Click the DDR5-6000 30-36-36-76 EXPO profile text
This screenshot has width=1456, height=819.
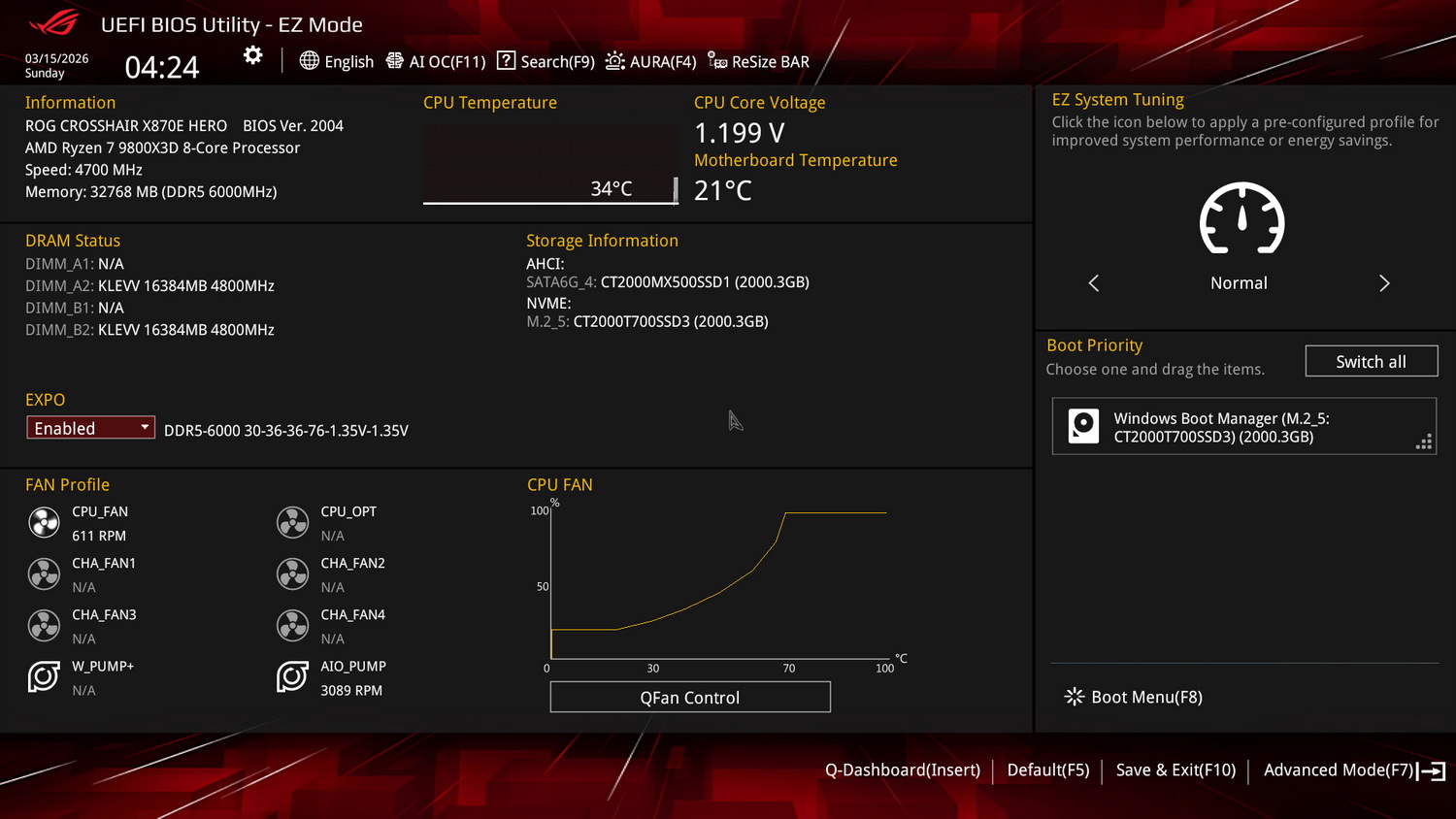click(286, 431)
